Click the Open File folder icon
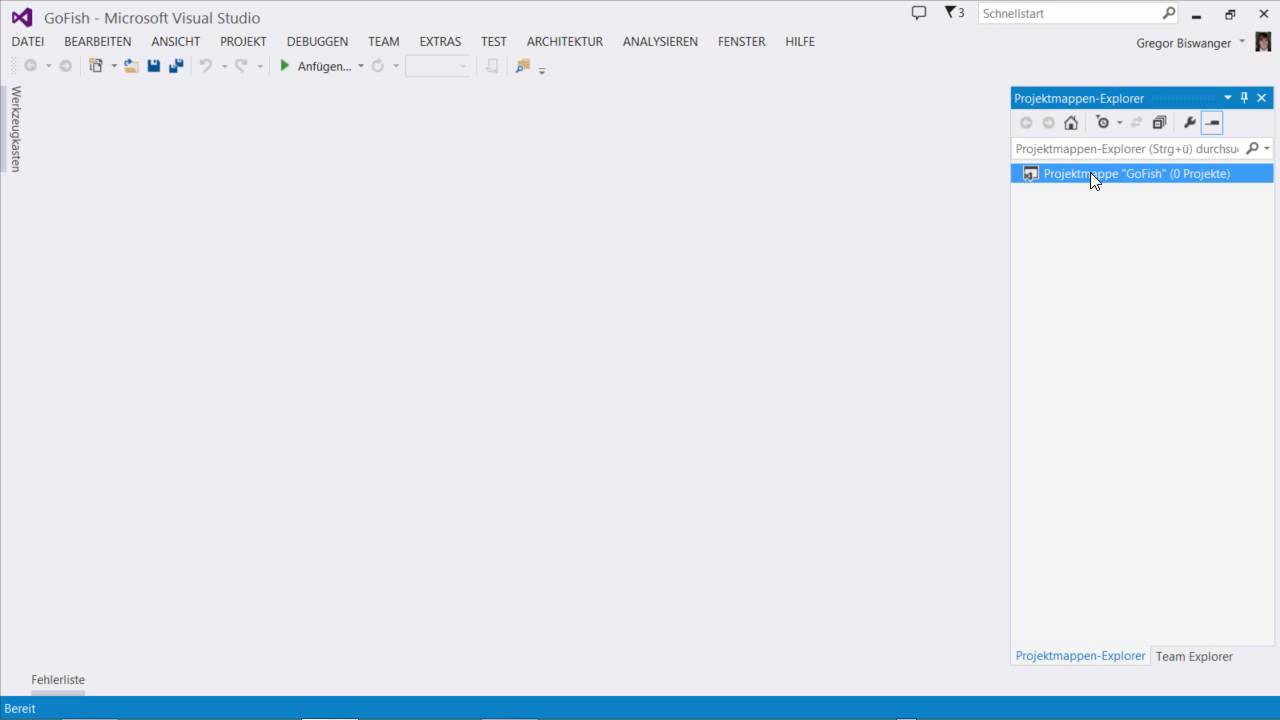The image size is (1280, 720). 131,66
